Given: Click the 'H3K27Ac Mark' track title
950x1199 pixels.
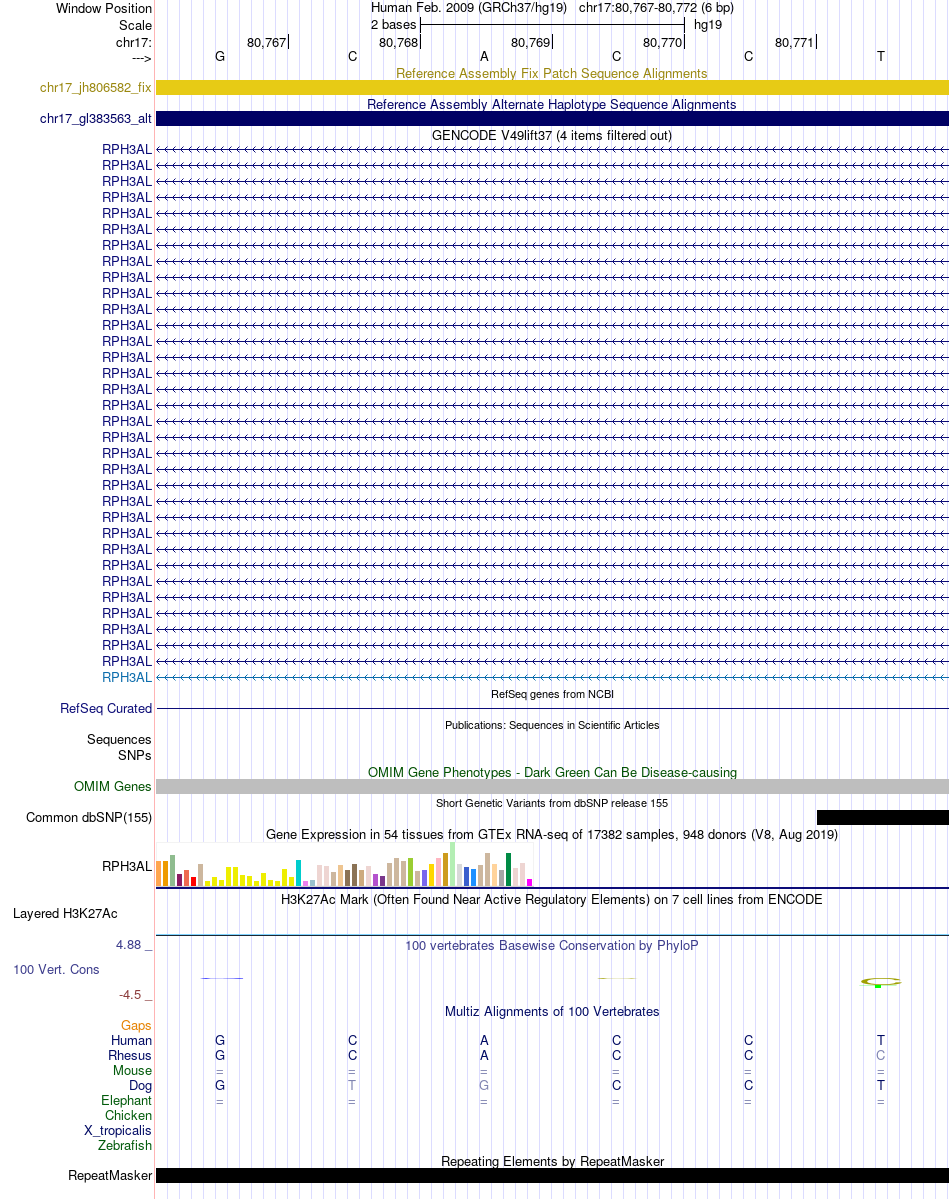Looking at the screenshot, I should tap(551, 899).
